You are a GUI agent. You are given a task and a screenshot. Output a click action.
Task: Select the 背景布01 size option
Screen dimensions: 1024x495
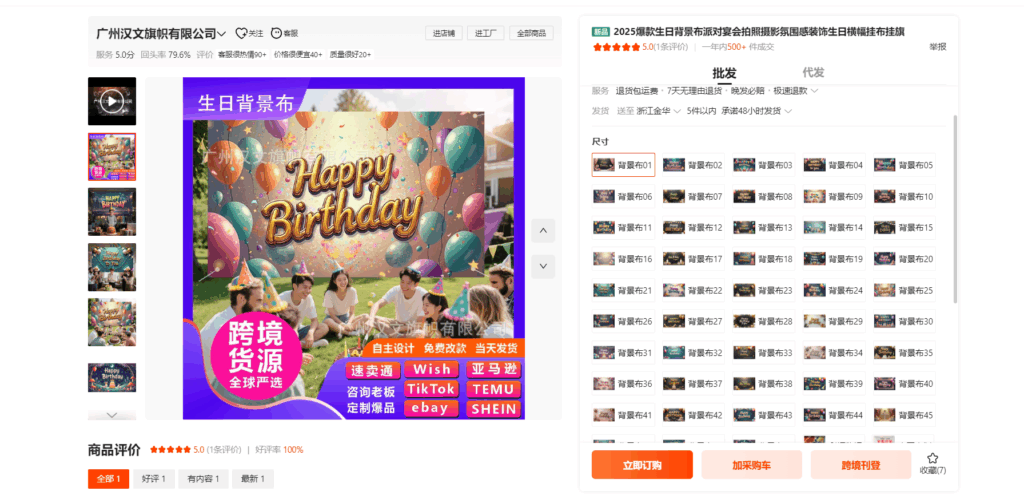(x=623, y=165)
